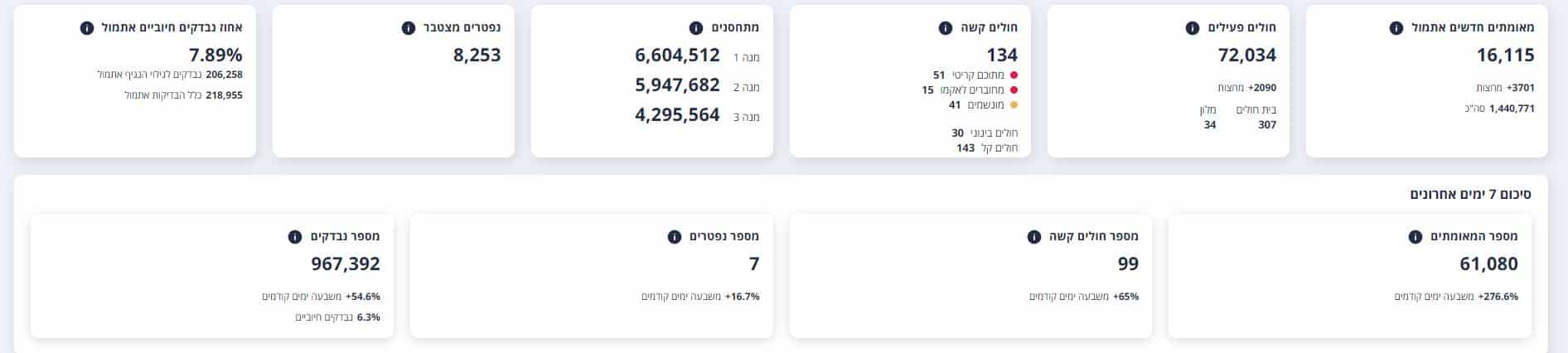Click the 16,115 new confirmed cases figure

tap(1505, 56)
